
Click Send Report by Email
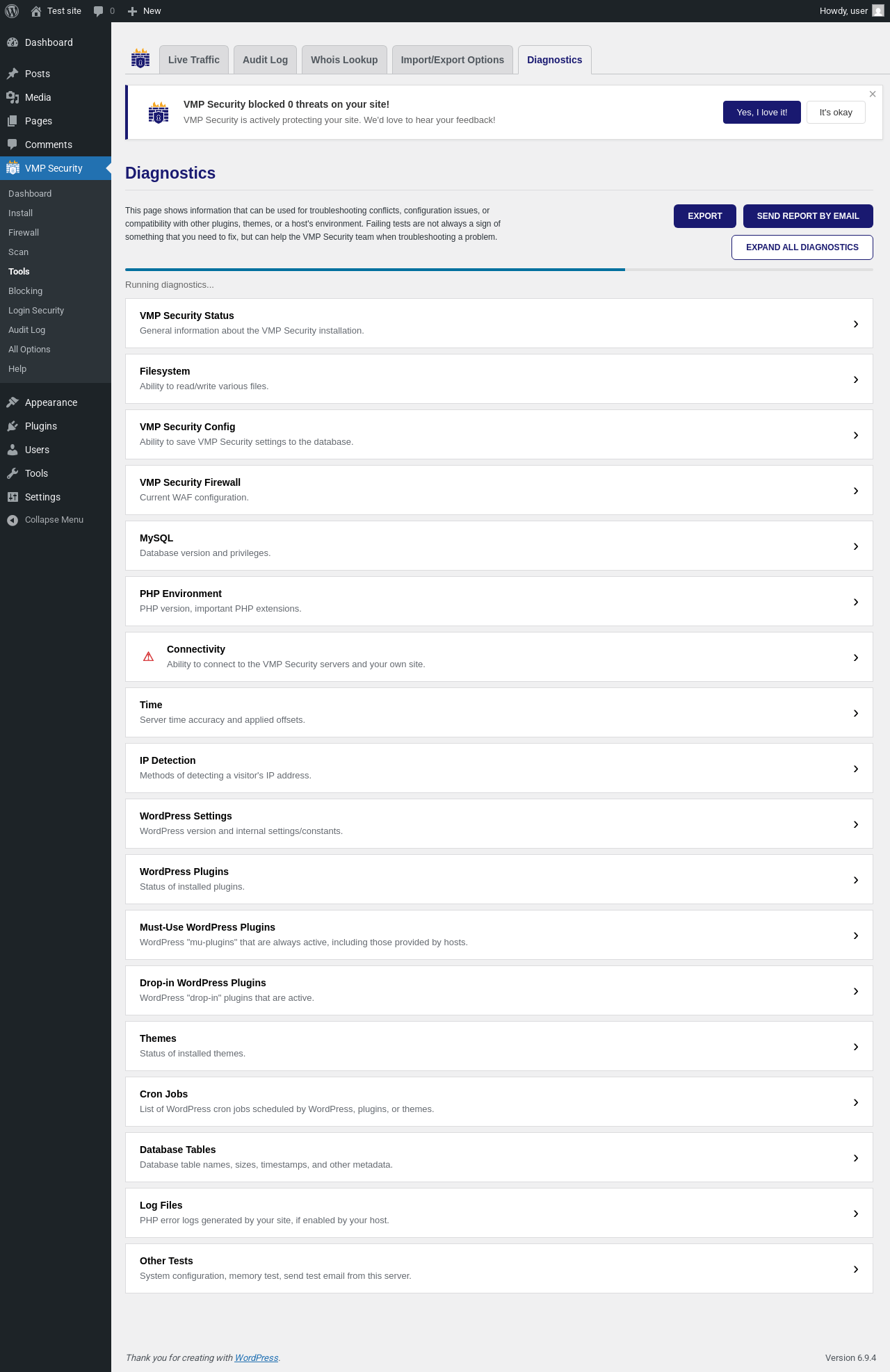808,216
